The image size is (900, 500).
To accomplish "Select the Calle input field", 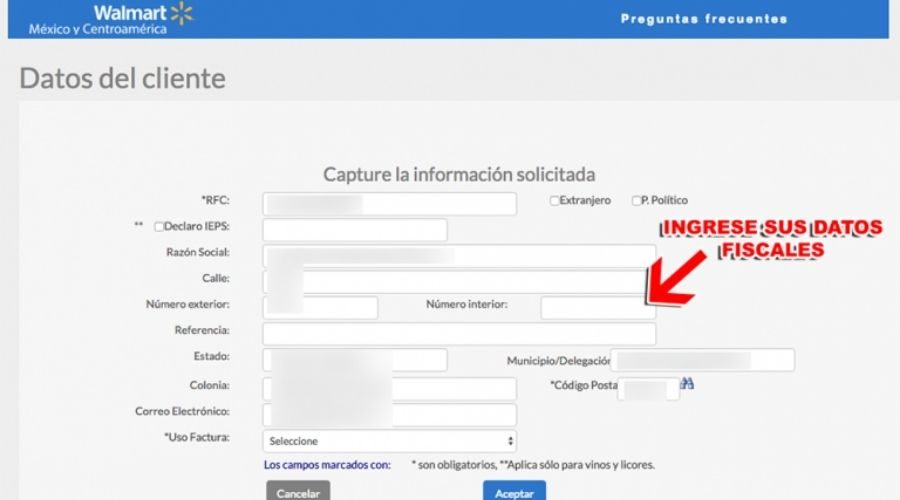I will pos(459,281).
